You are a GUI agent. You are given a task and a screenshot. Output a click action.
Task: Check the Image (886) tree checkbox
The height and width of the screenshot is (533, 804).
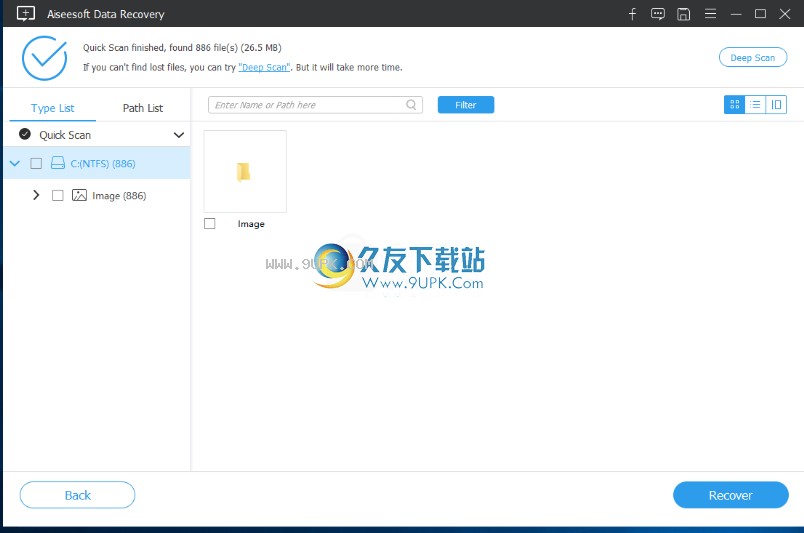[57, 195]
